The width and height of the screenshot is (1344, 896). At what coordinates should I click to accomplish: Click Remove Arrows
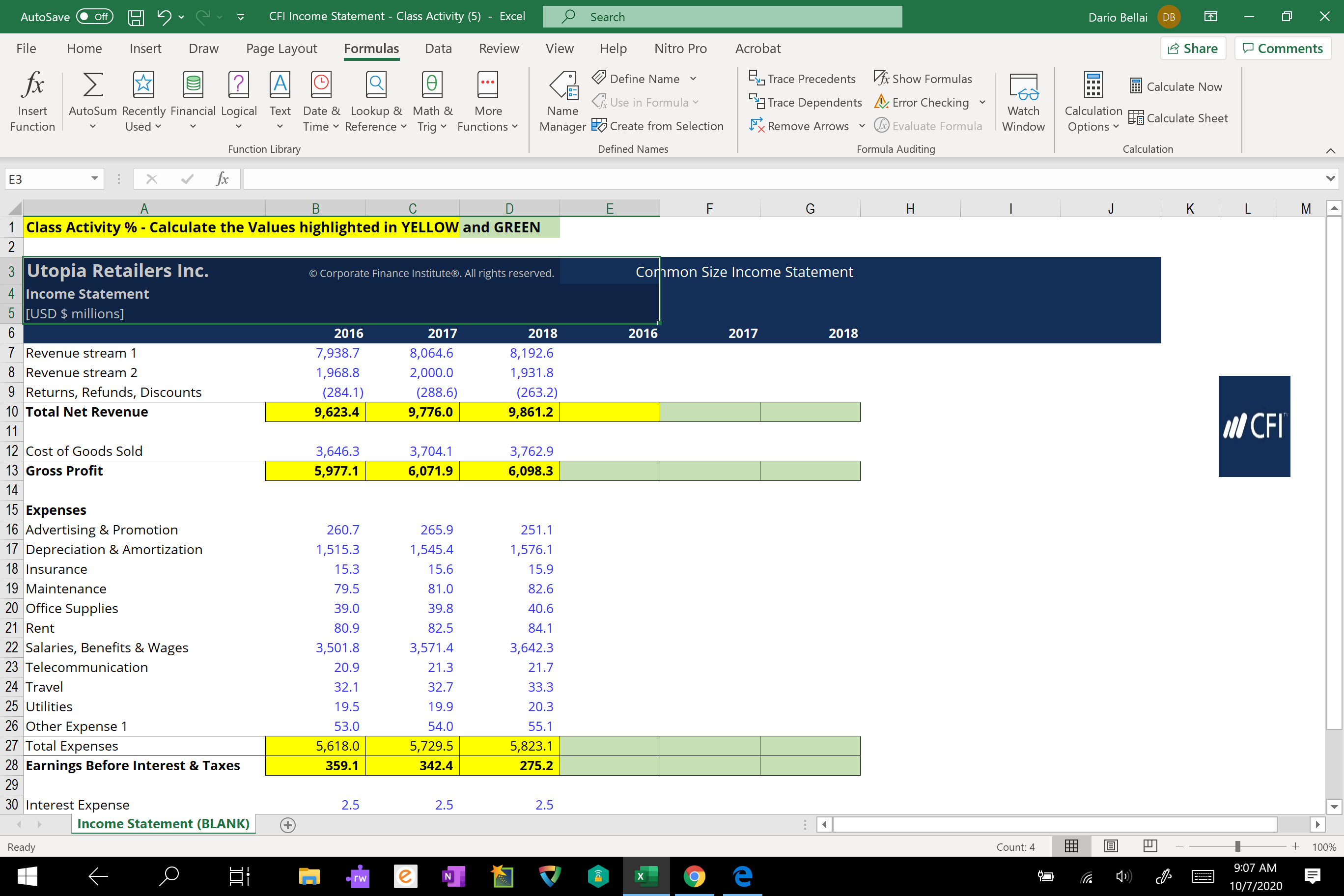pyautogui.click(x=799, y=126)
